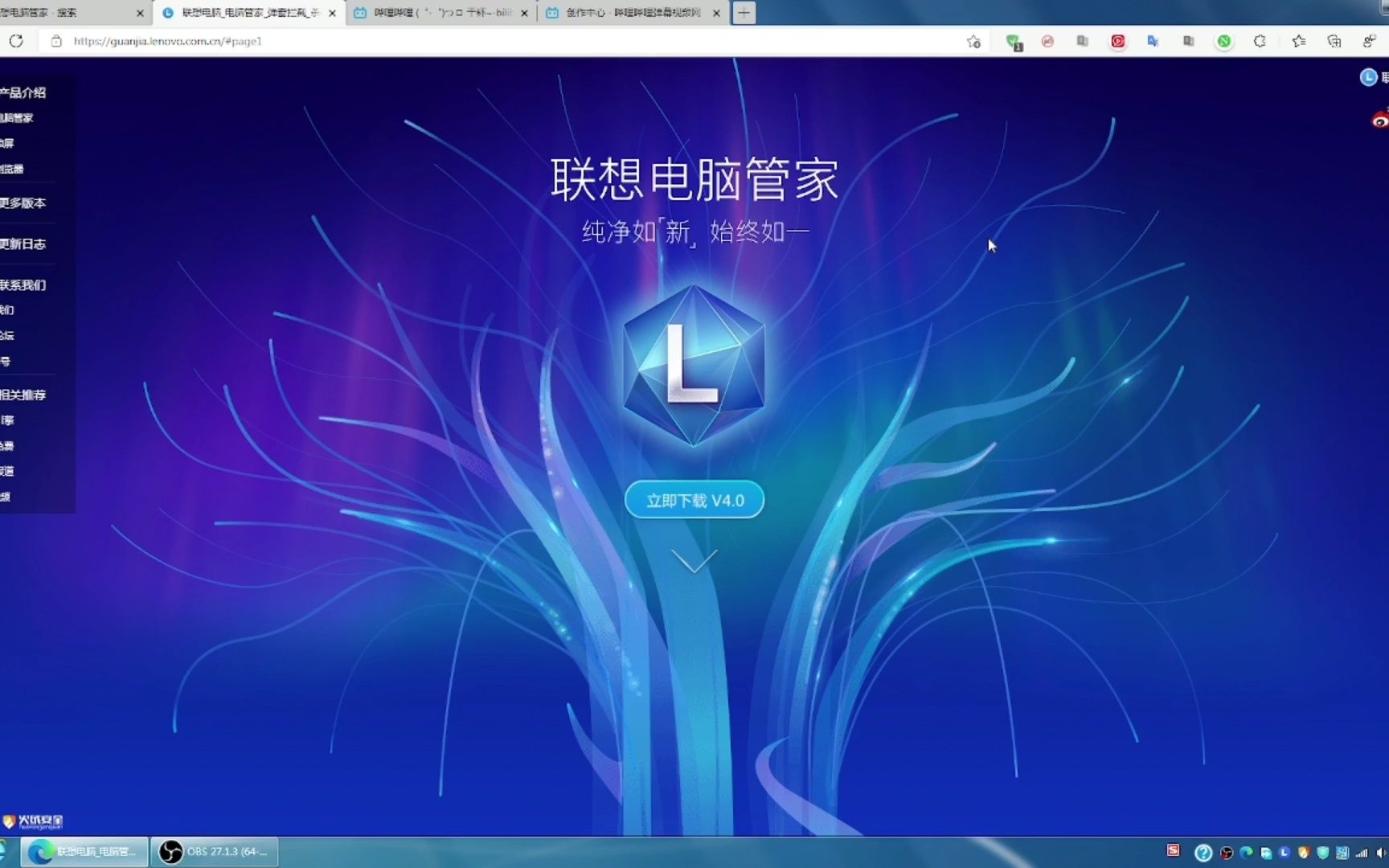Screen dimensions: 1389x868
Task: Click the 立即下载 V4.0 download button
Action: (x=694, y=500)
